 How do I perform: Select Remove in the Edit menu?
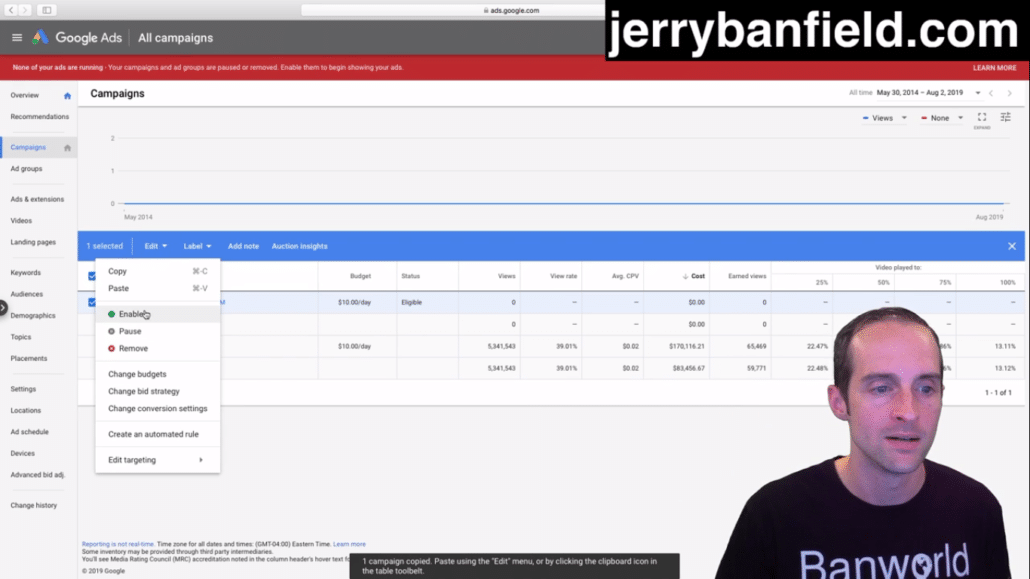[158, 348]
